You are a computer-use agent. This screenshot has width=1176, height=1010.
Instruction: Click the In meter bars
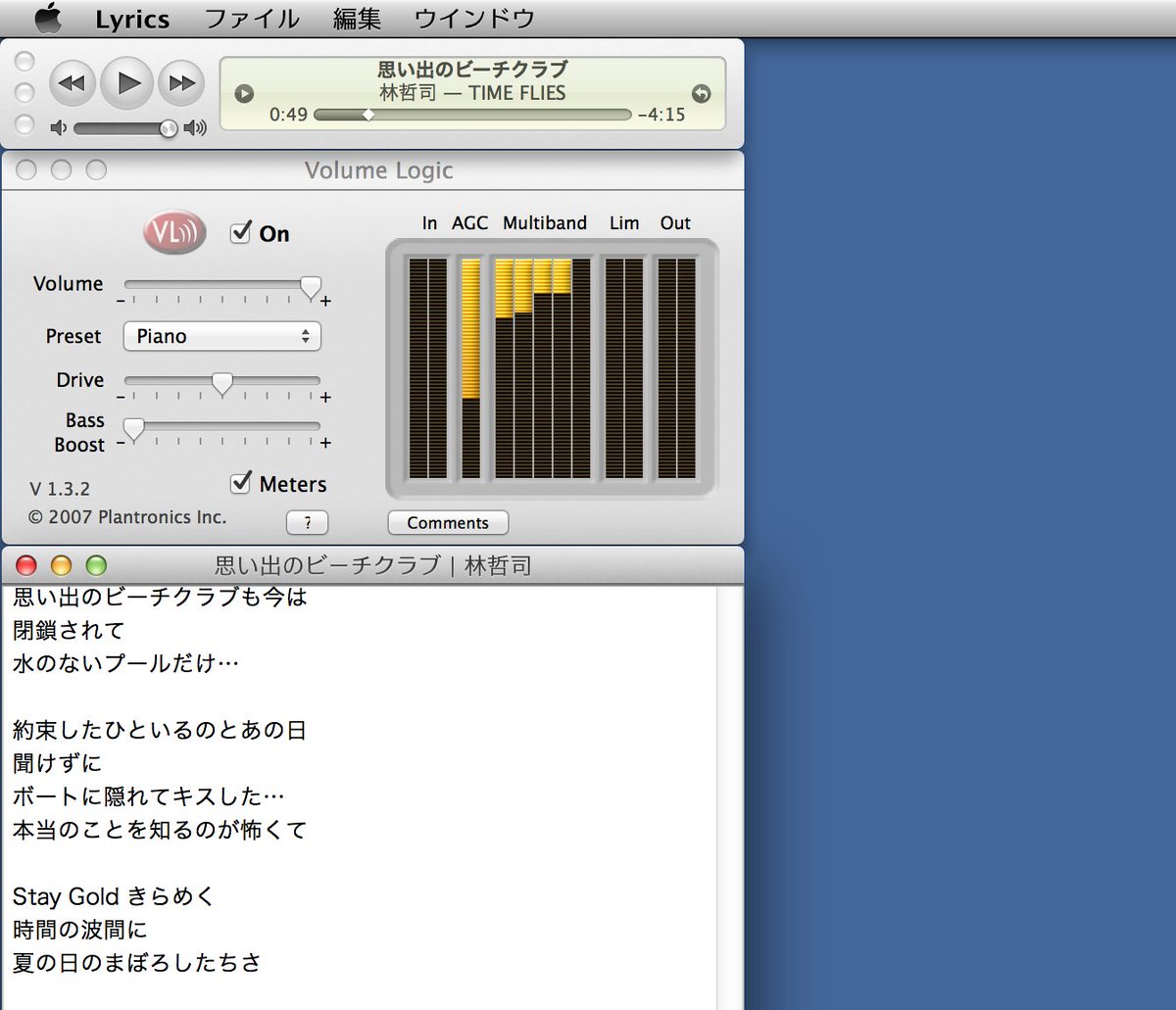tap(427, 368)
